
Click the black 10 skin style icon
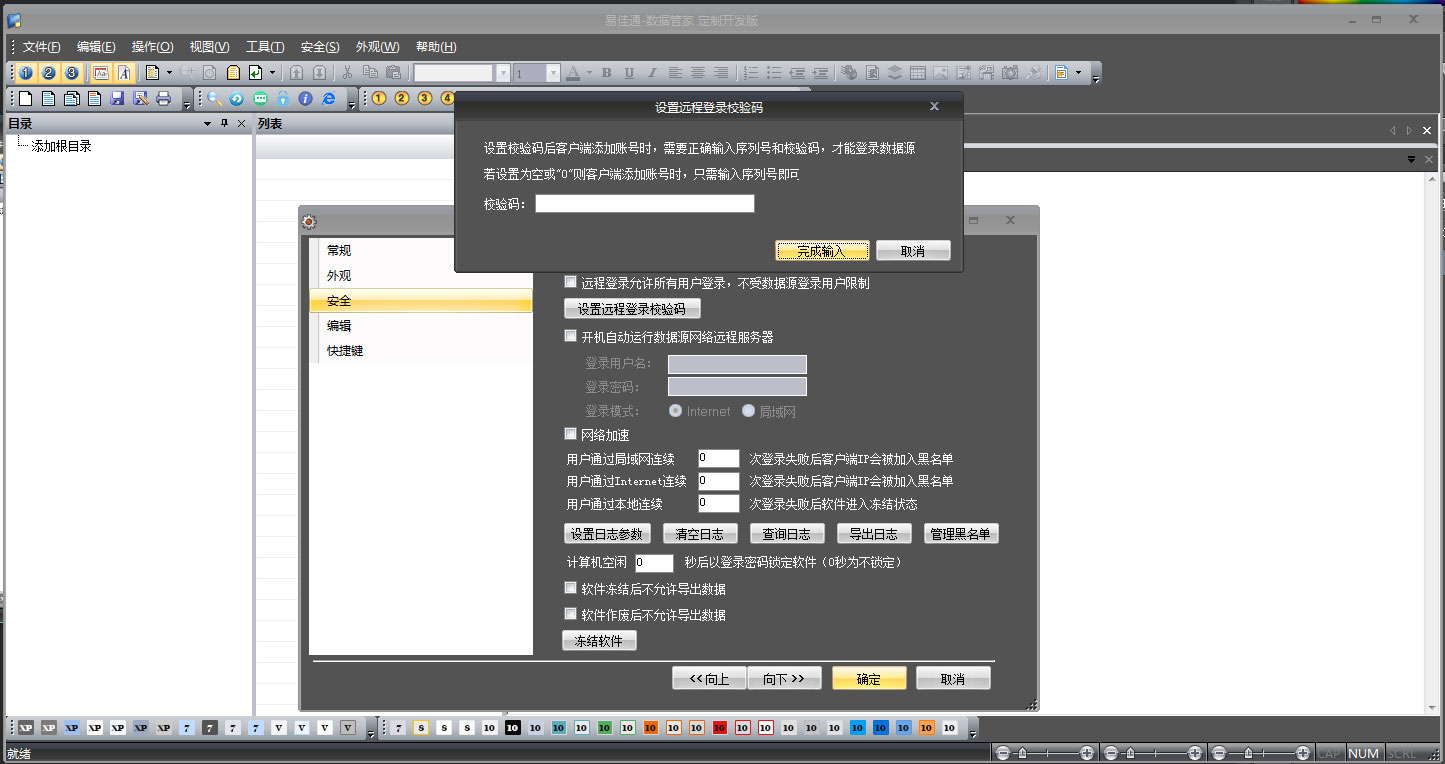(513, 728)
